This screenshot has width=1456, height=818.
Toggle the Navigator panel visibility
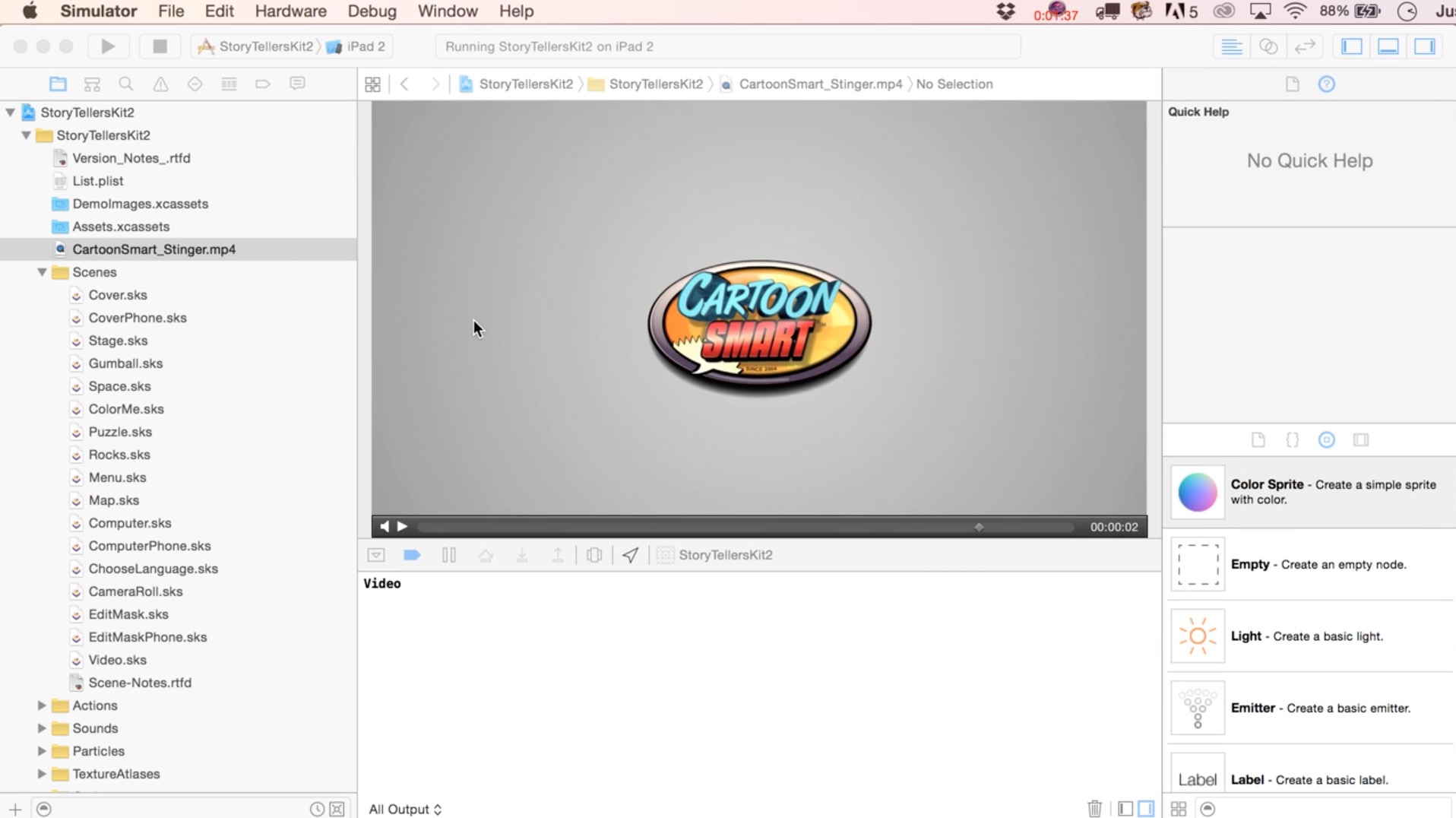coord(1352,46)
